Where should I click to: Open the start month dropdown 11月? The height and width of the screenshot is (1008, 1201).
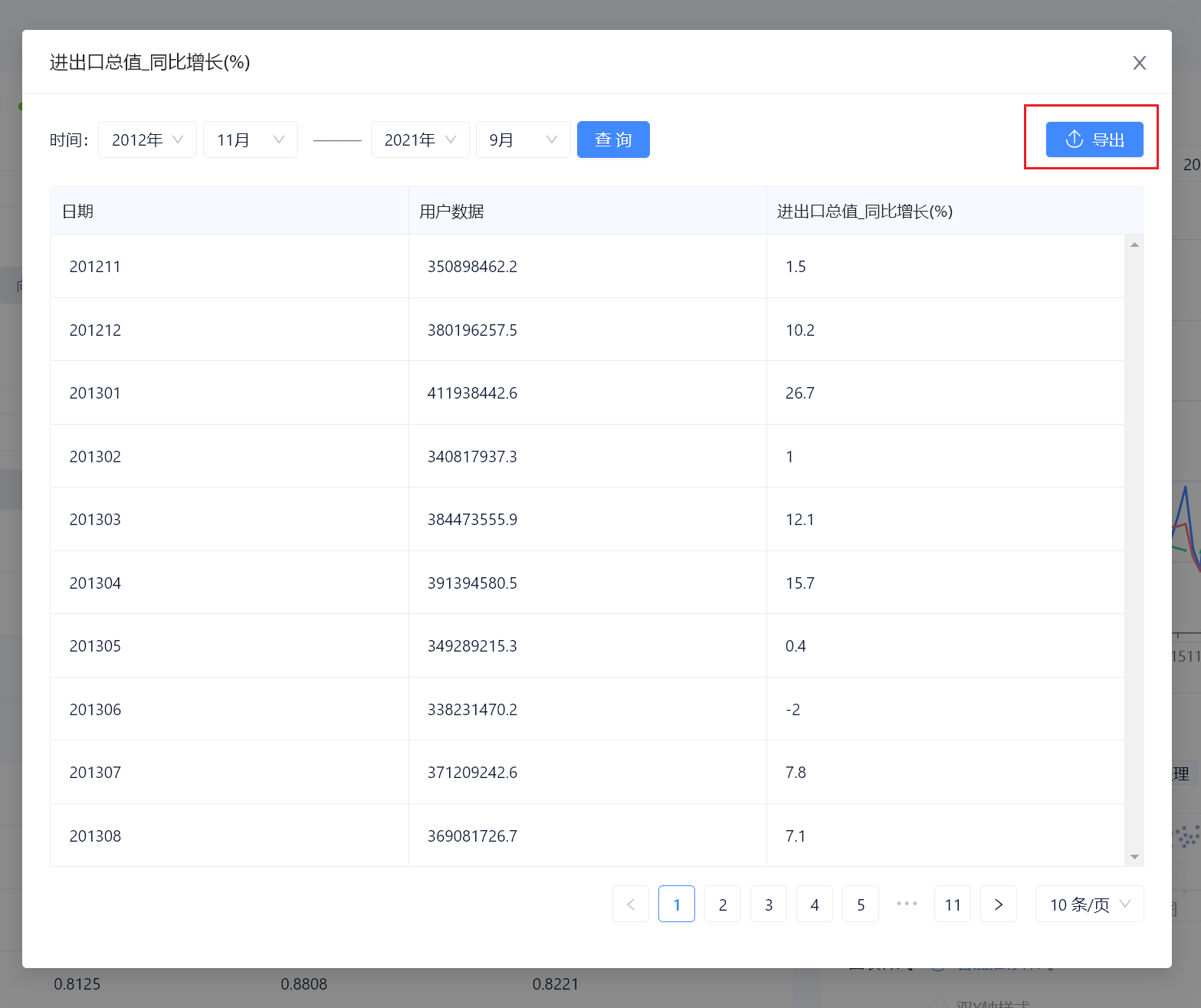point(251,140)
